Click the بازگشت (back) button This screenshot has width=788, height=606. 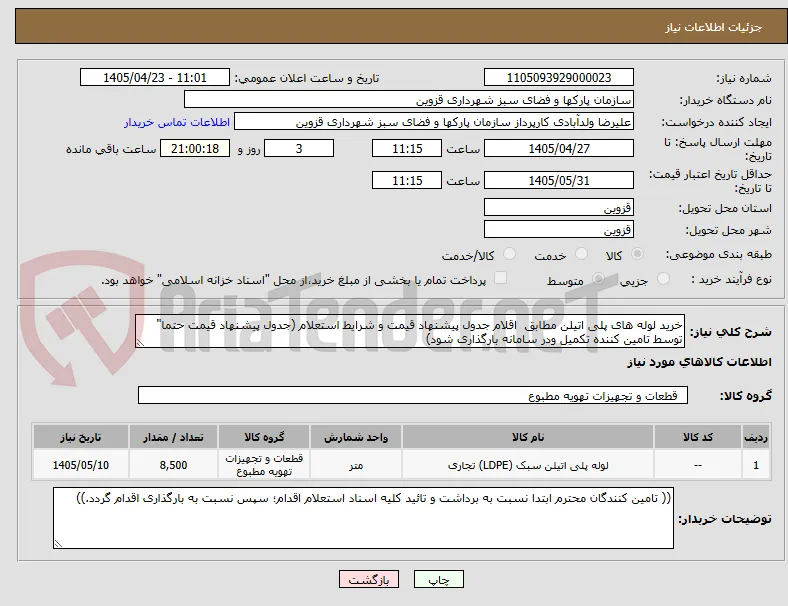(369, 579)
